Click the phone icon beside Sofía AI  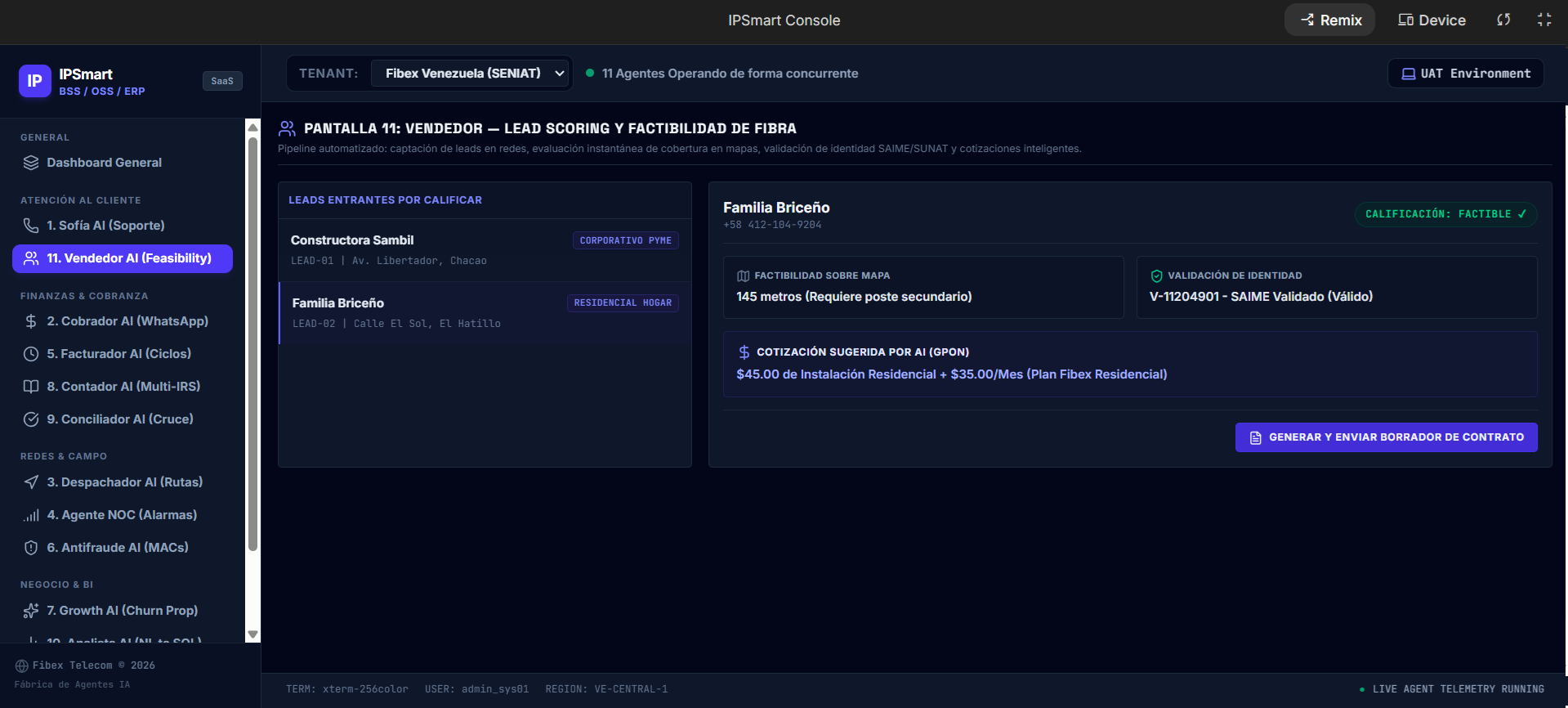click(x=31, y=226)
